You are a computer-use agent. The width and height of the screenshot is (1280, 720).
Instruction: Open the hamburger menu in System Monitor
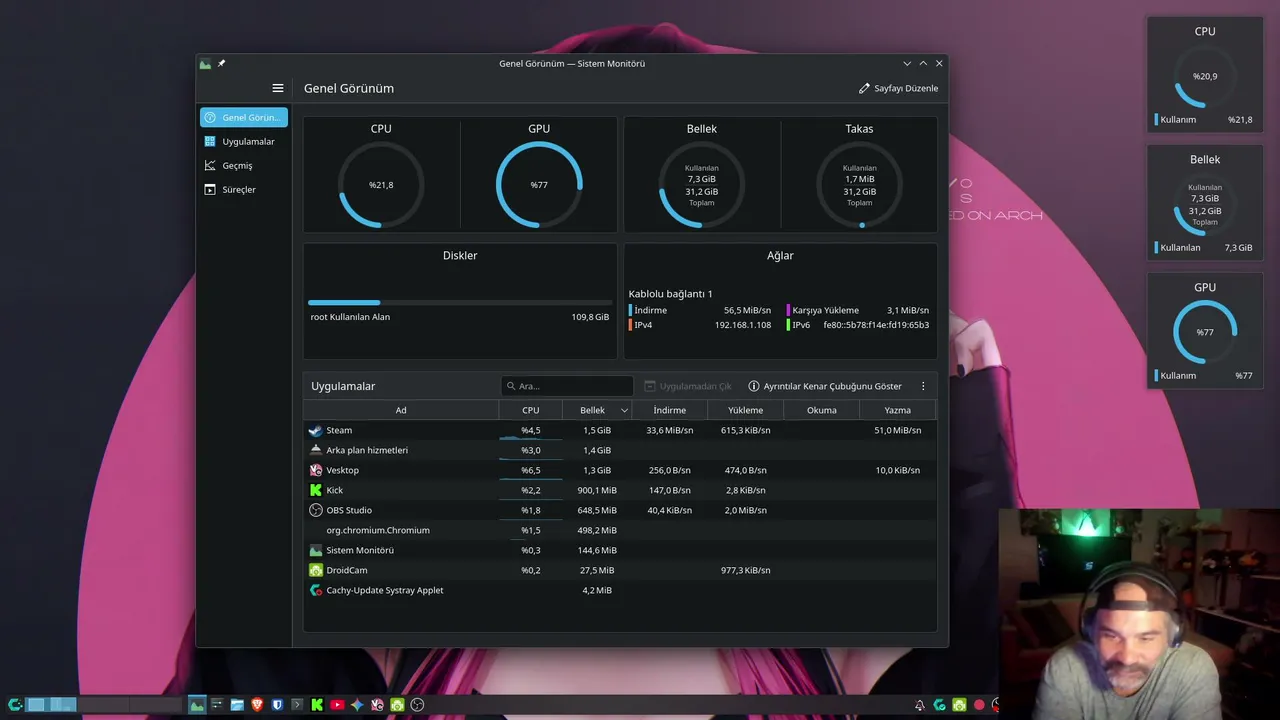point(278,88)
